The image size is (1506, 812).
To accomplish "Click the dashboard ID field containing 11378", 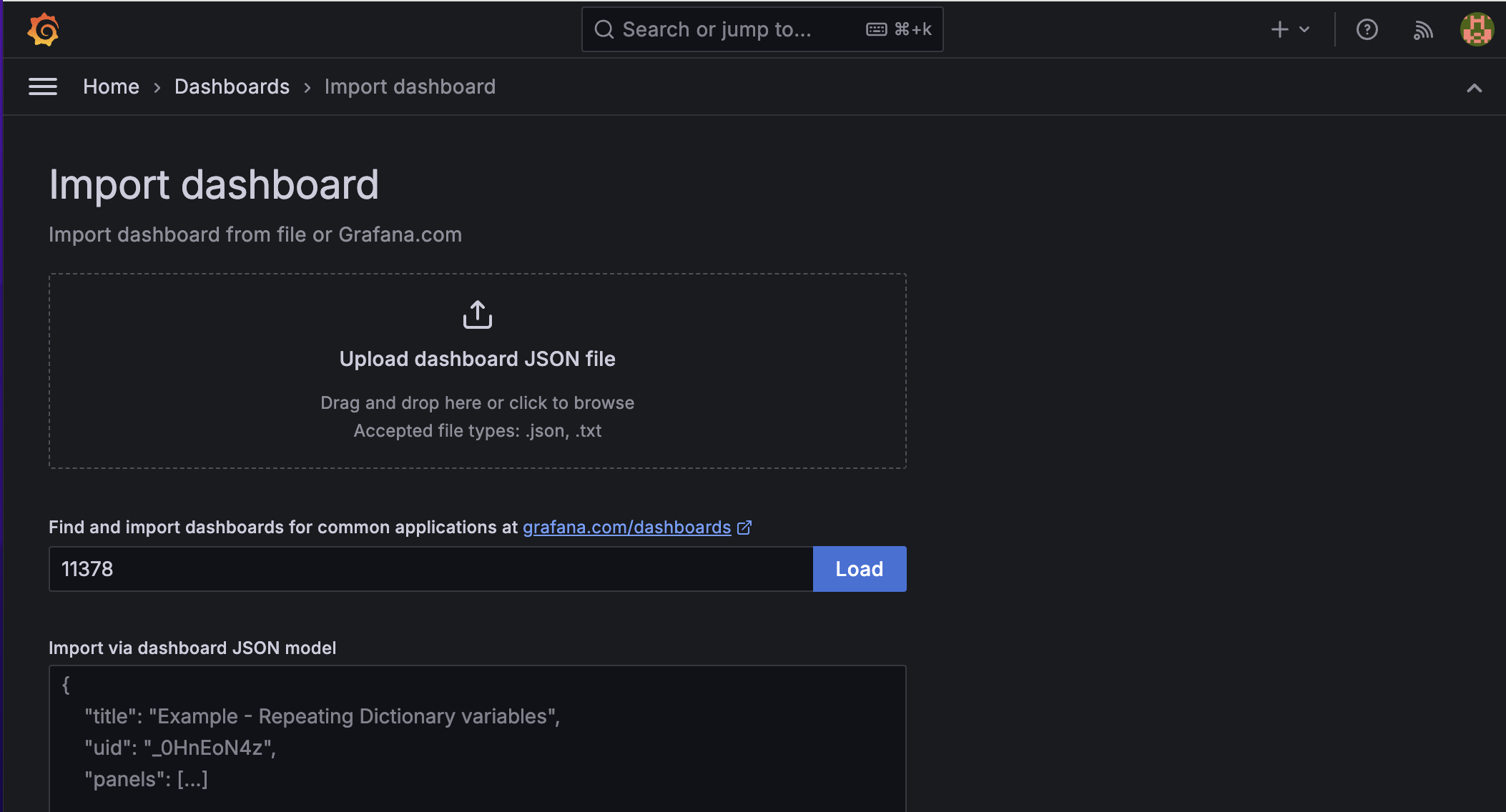I will pos(431,569).
